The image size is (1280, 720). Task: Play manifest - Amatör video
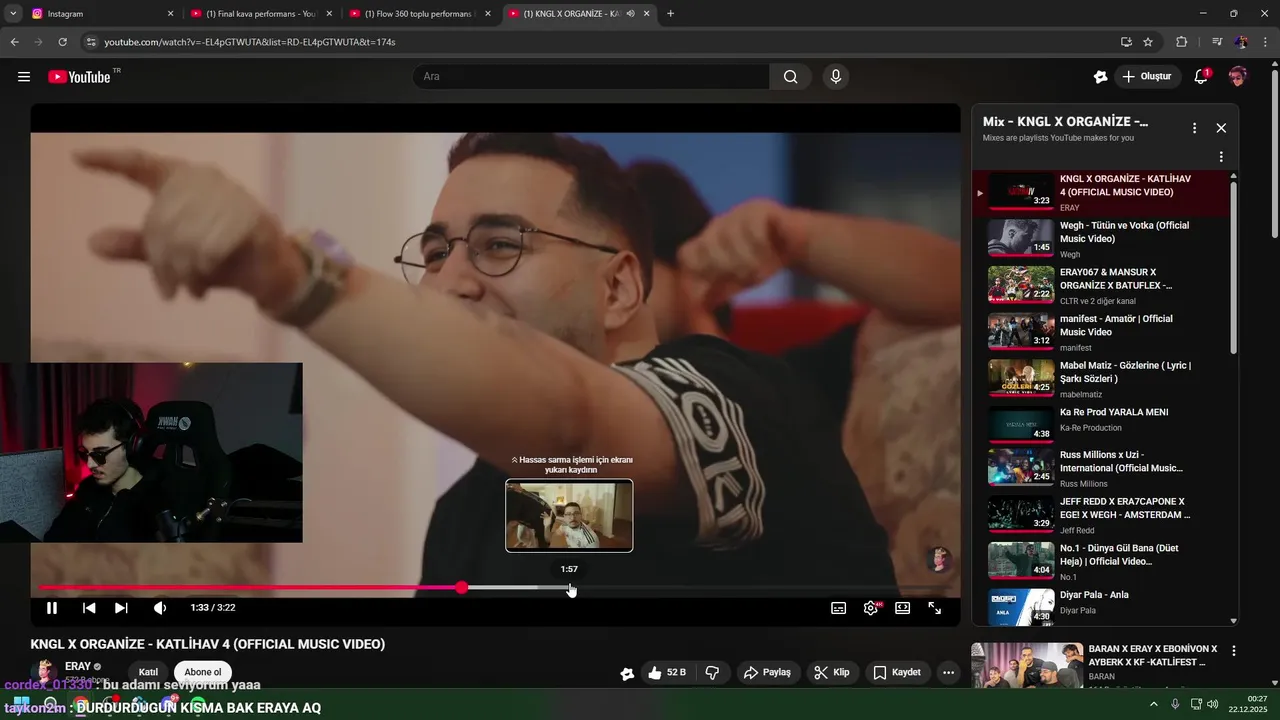(x=1100, y=332)
